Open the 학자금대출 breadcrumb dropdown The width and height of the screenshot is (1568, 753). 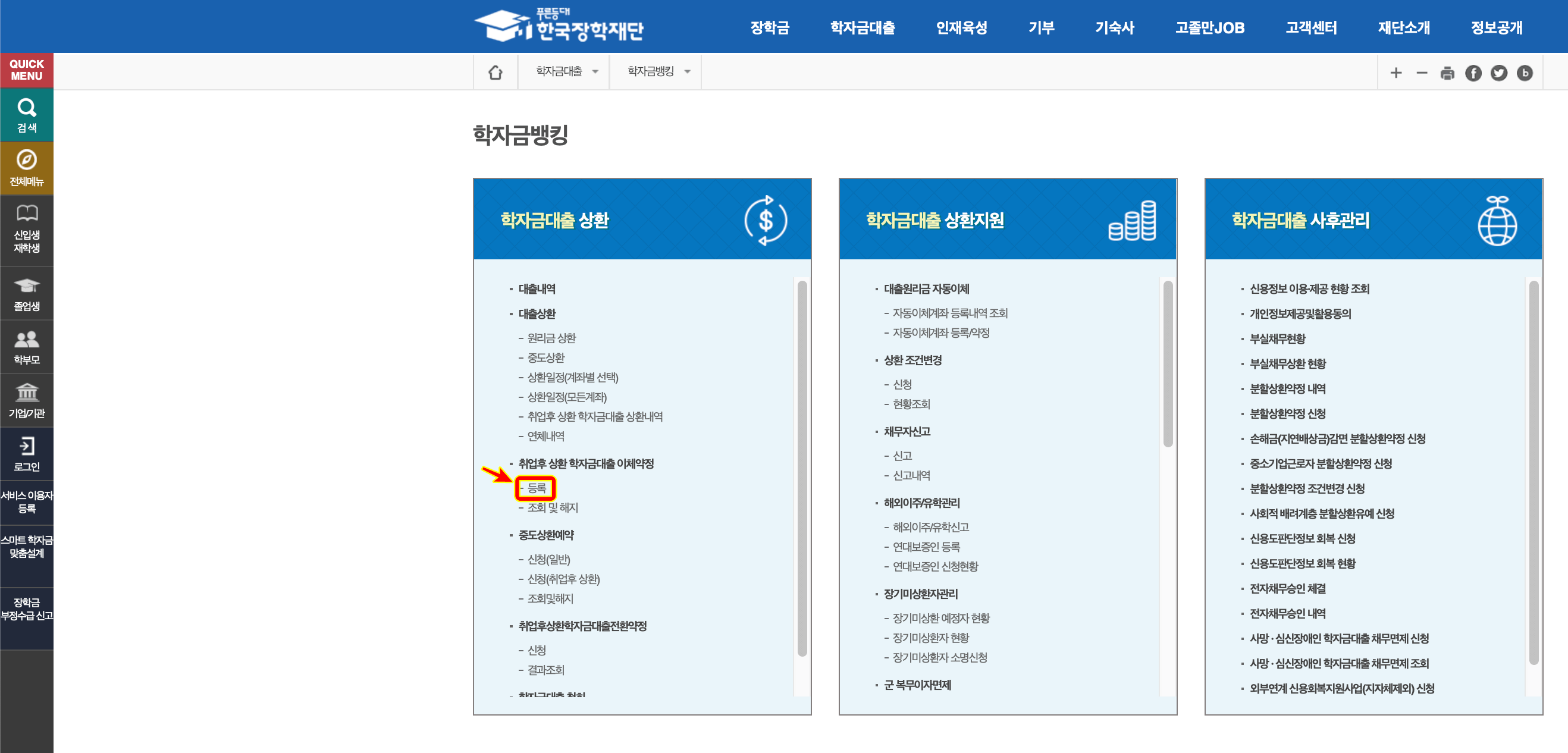563,71
